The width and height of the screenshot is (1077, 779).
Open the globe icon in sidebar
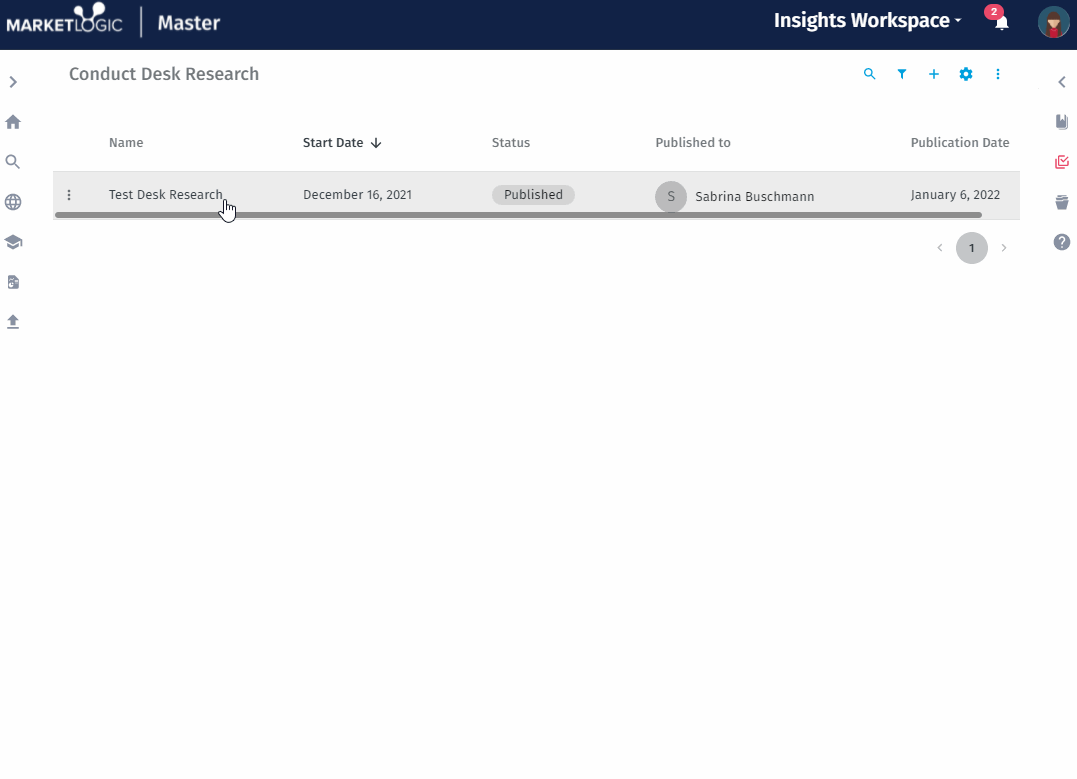point(12,202)
